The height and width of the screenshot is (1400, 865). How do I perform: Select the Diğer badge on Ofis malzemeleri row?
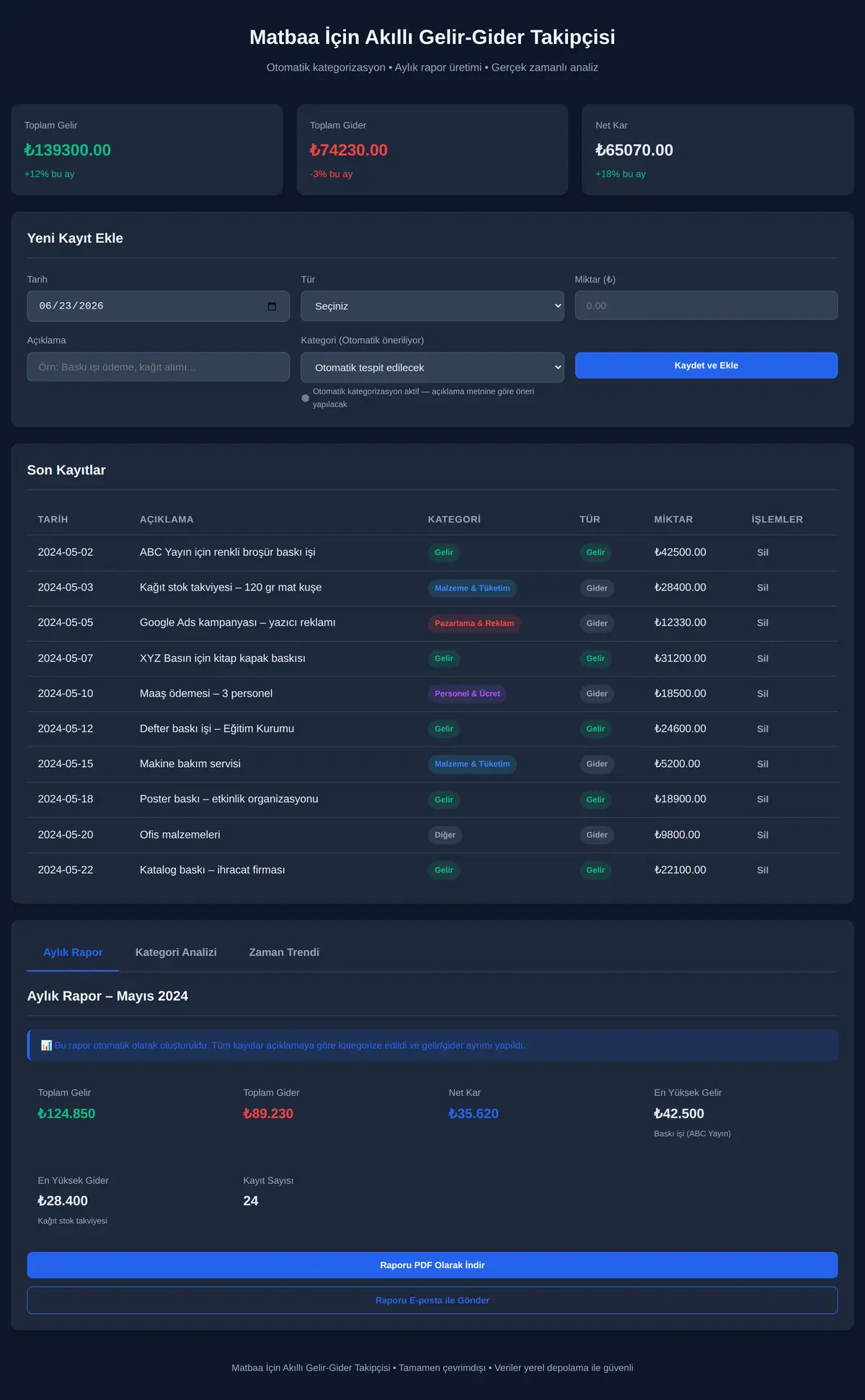(x=445, y=835)
